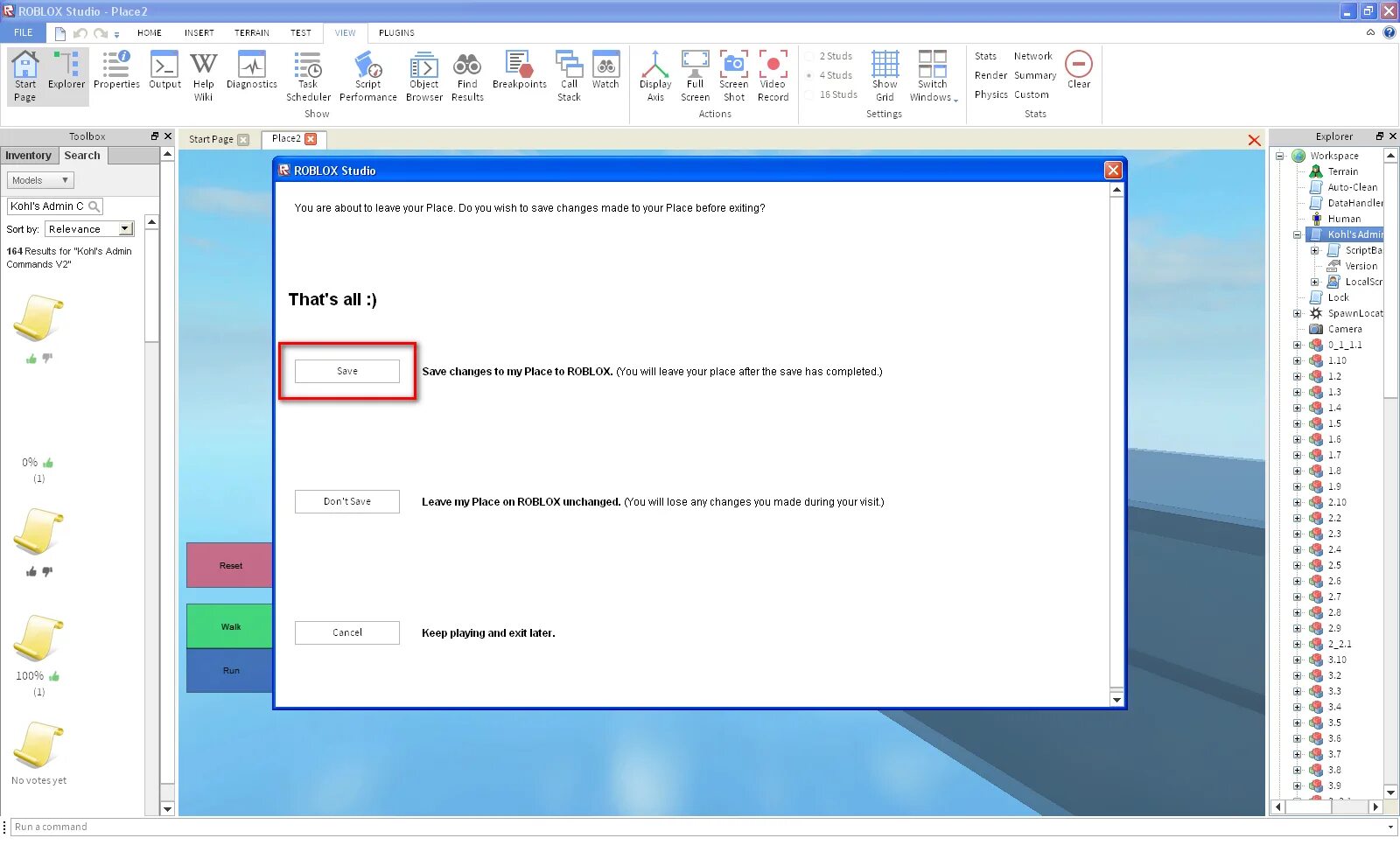Toggle Stats display
Image resolution: width=1400 pixels, height=866 pixels.
click(x=985, y=56)
